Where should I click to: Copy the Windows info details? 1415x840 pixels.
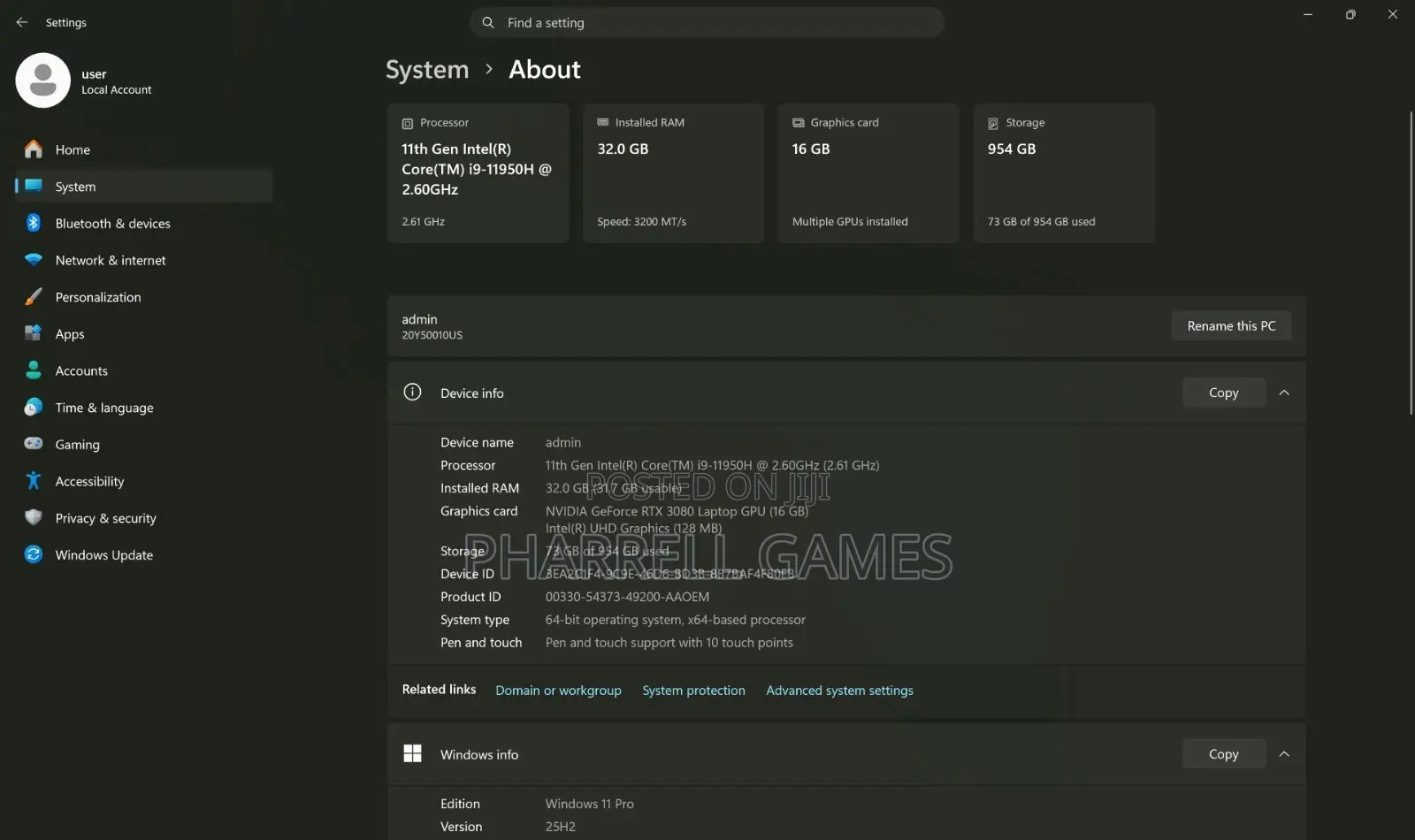[x=1223, y=754]
